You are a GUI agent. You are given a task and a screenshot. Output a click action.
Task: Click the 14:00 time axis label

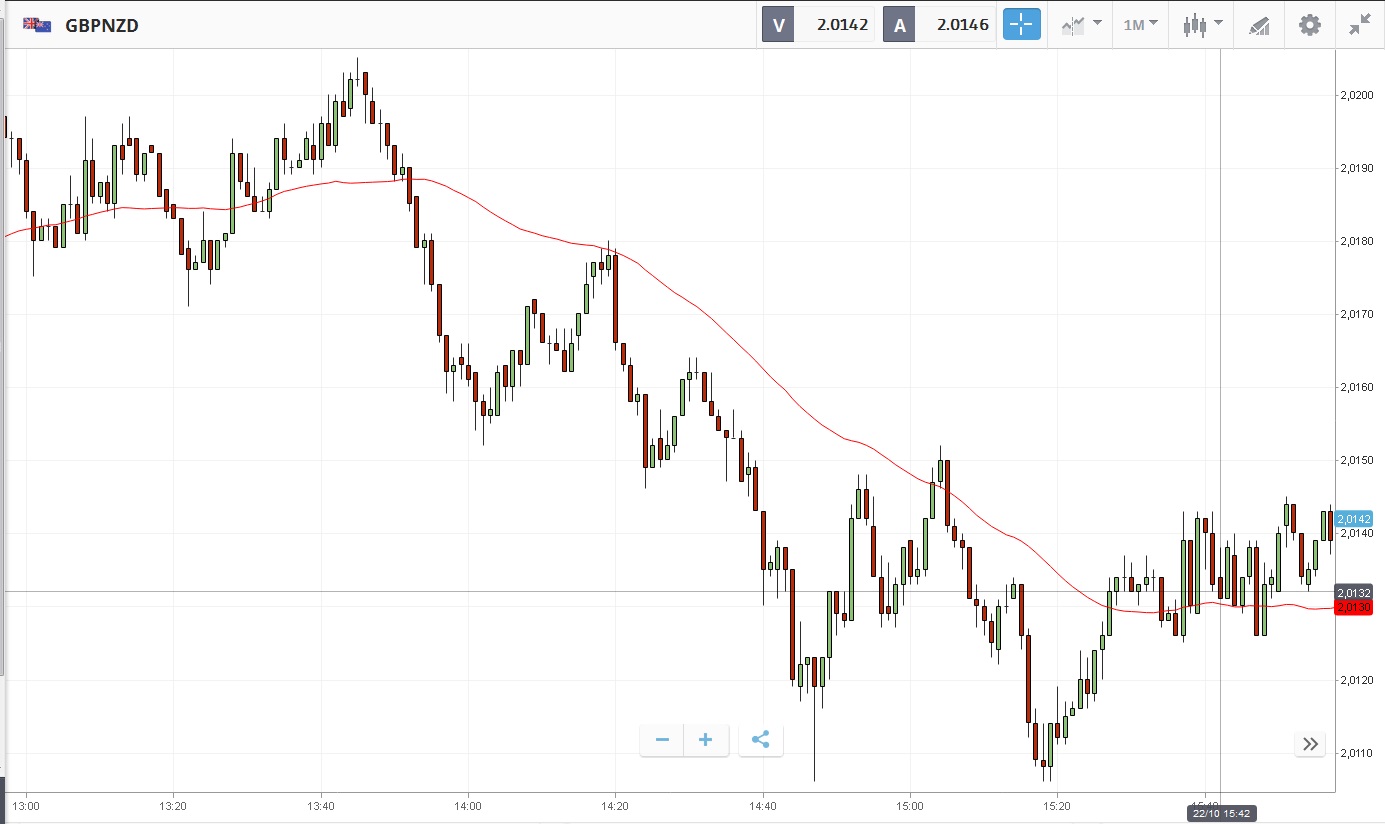[468, 805]
